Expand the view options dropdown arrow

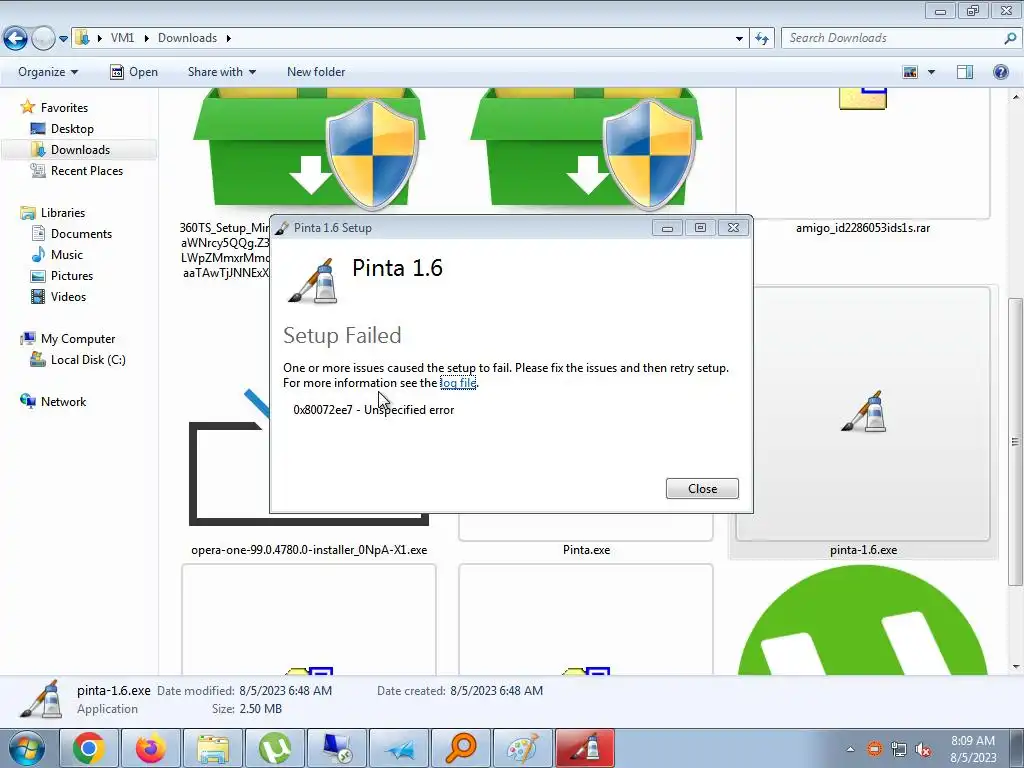pyautogui.click(x=931, y=72)
